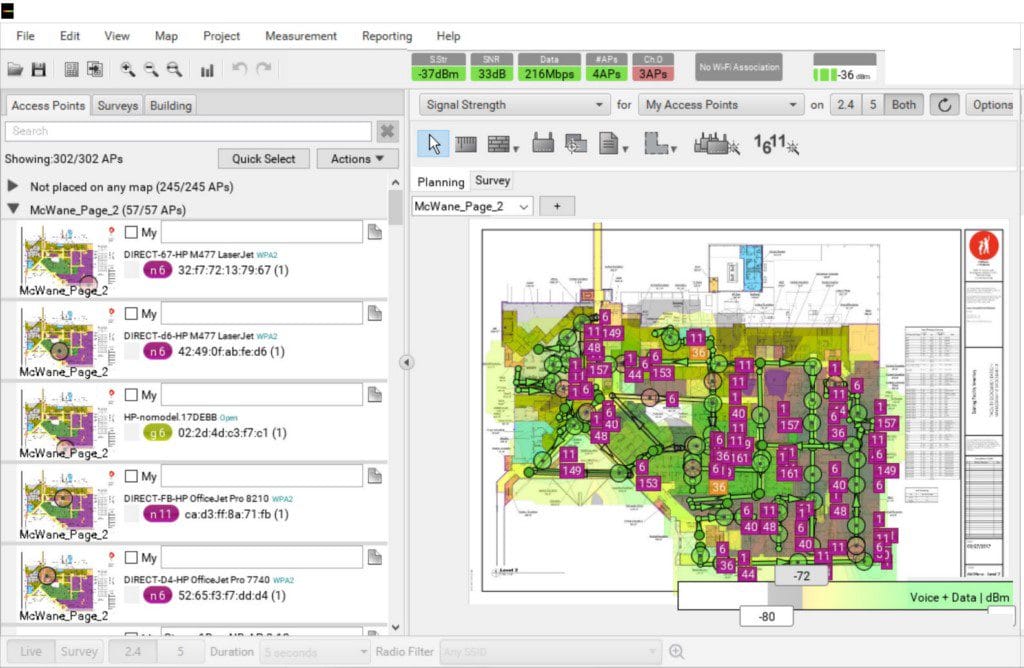1024x668 pixels.
Task: Select the crosshair floor alignment tool
Action: click(575, 144)
